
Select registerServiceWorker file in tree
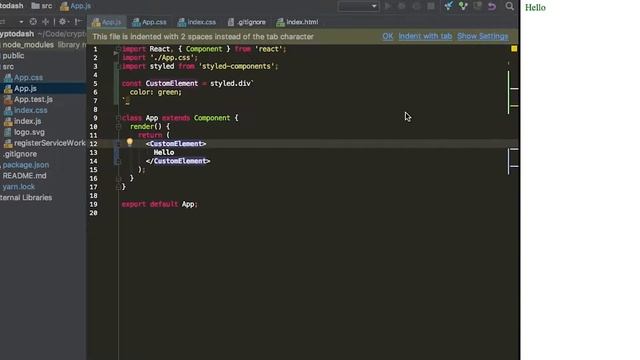click(x=49, y=143)
